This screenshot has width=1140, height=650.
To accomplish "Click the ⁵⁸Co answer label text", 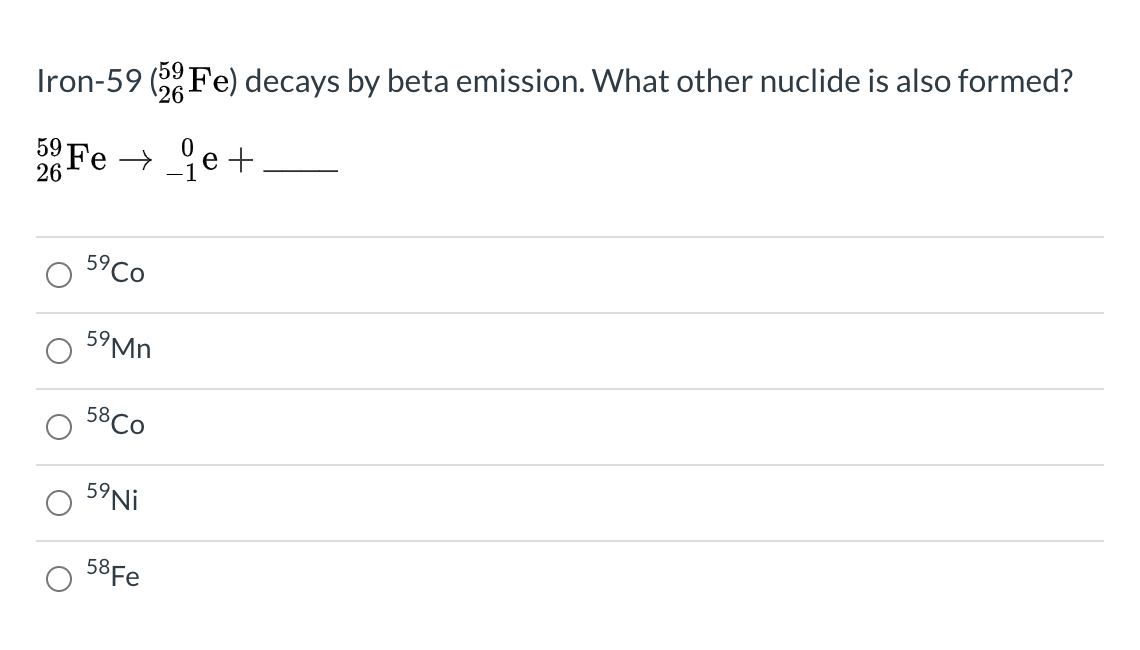I will click(115, 424).
